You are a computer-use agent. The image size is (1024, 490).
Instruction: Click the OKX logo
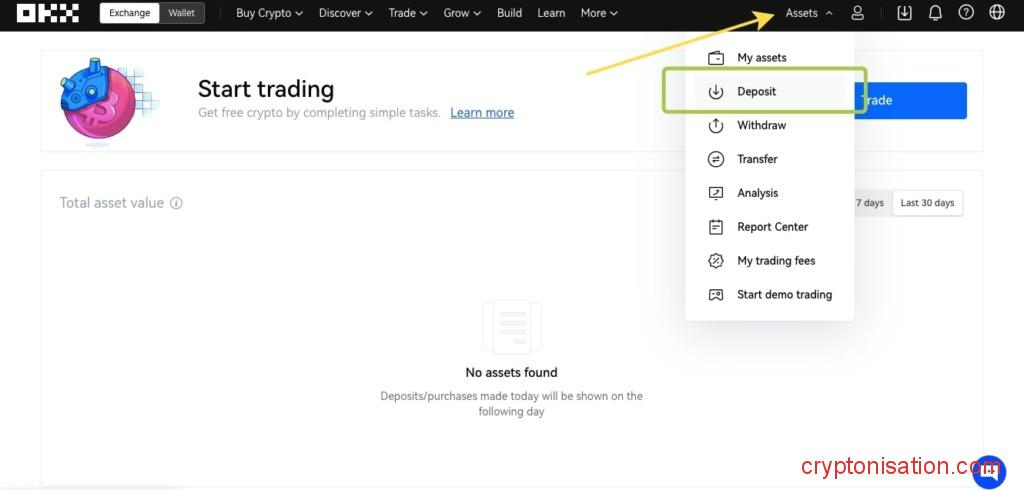47,13
